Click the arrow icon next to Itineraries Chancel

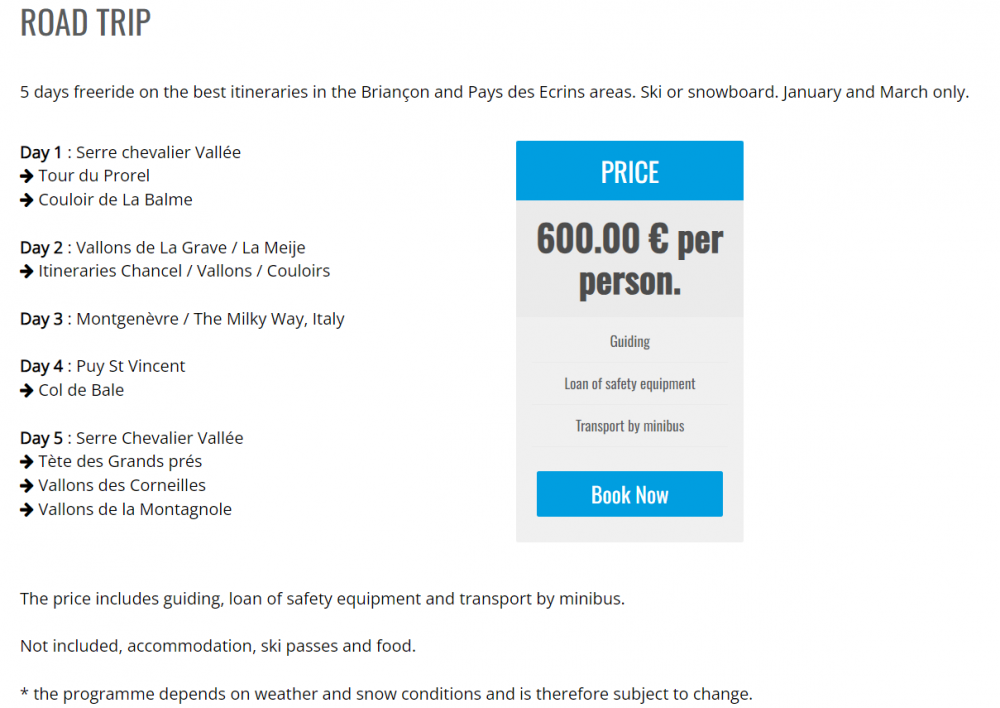click(27, 271)
